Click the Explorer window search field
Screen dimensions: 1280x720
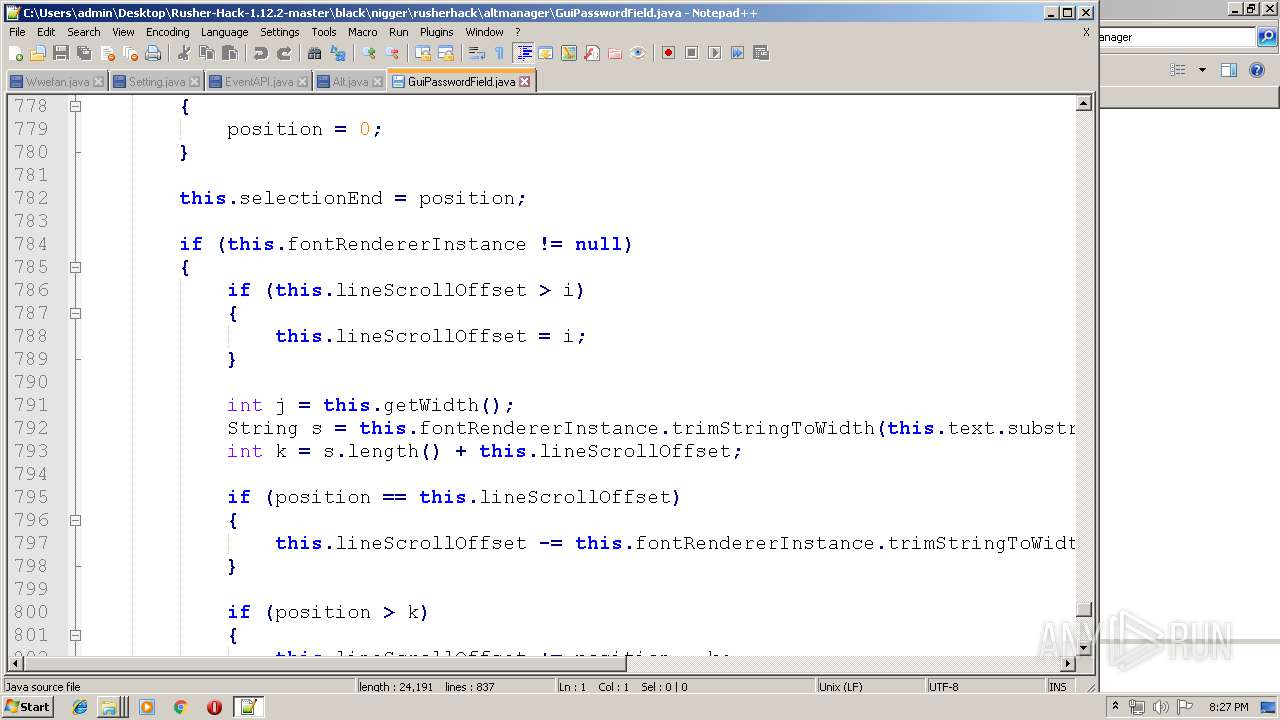[1177, 37]
